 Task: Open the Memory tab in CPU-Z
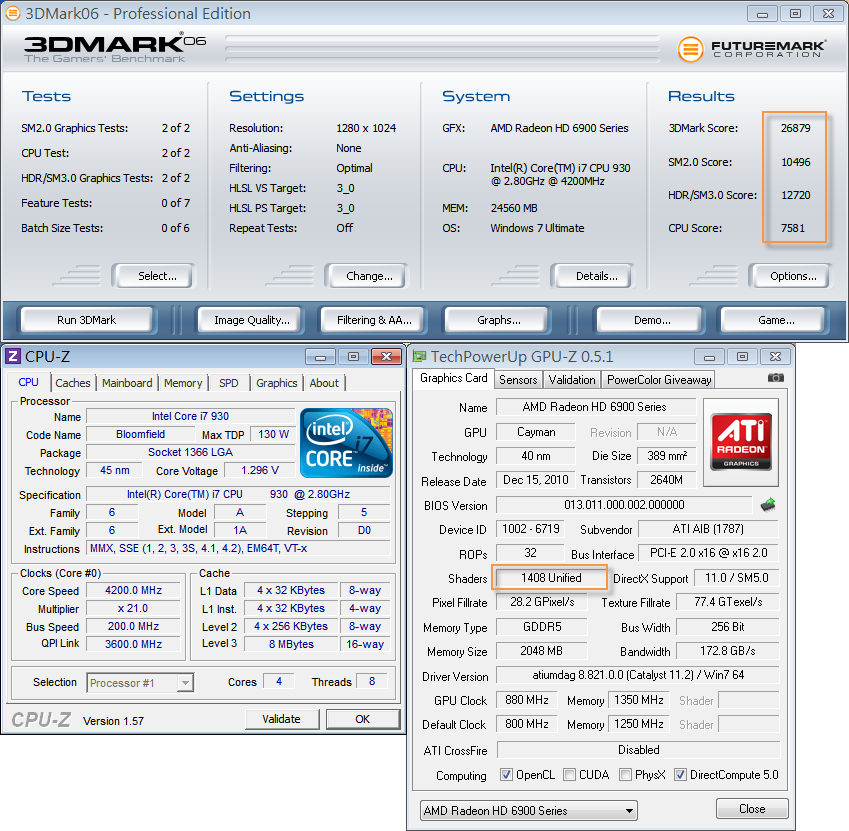click(x=183, y=383)
